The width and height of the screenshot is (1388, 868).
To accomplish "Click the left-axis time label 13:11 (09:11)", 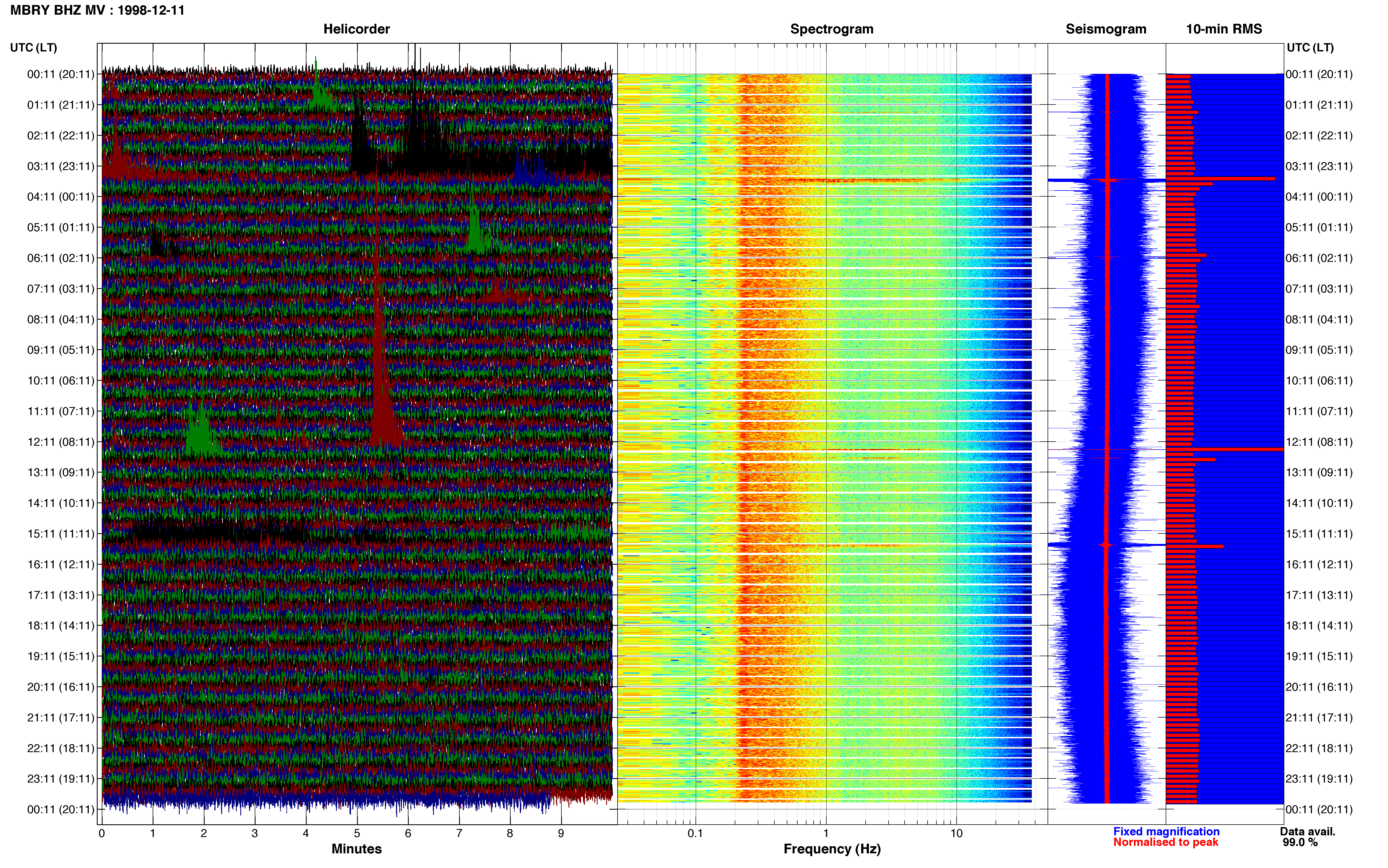I will [60, 473].
